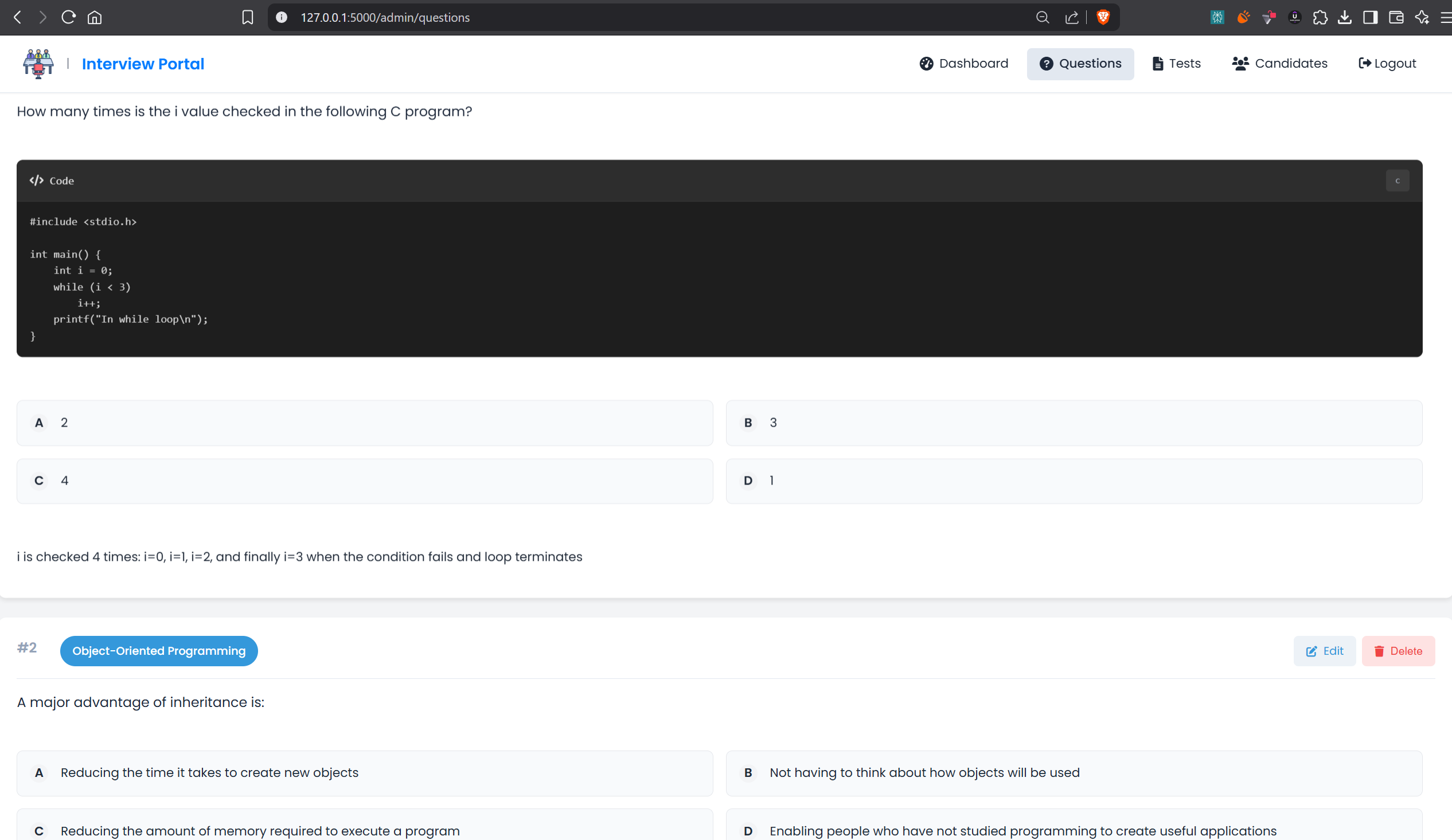Viewport: 1452px width, 840px height.
Task: Click the 'Code' label in code header
Action: 62,181
